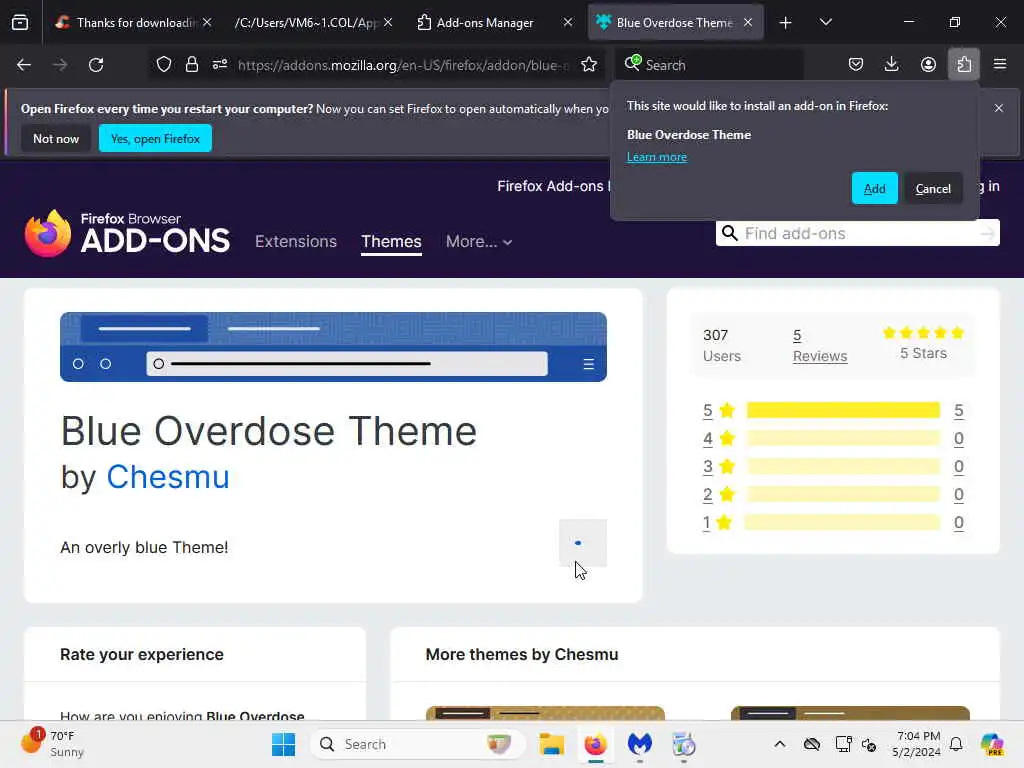Dismiss startup prompt with Not now
1024x768 pixels.
56,138
